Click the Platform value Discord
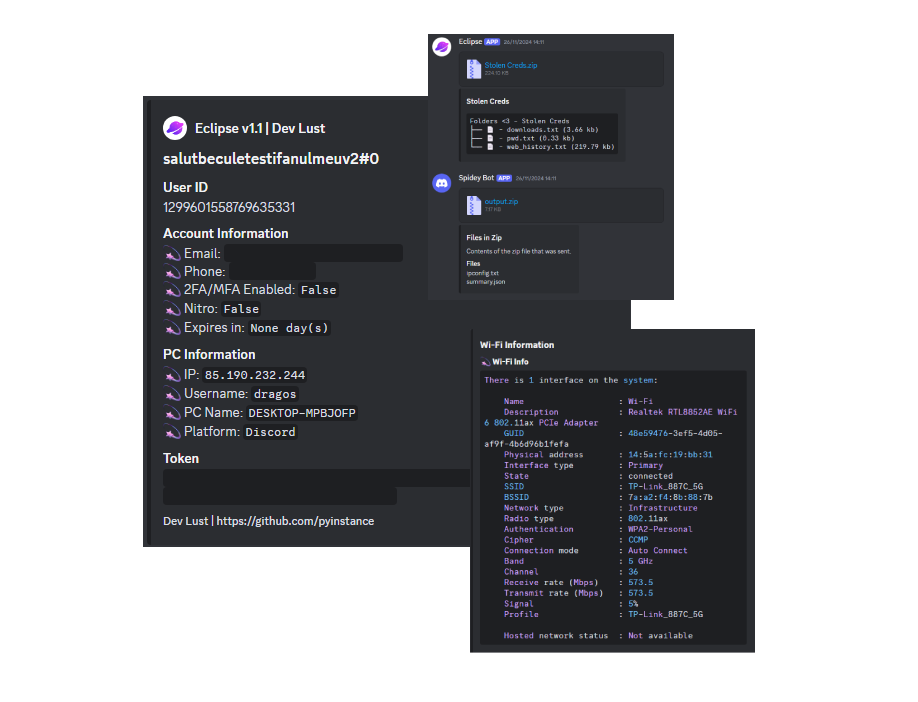The height and width of the screenshot is (702, 918). (x=270, y=432)
